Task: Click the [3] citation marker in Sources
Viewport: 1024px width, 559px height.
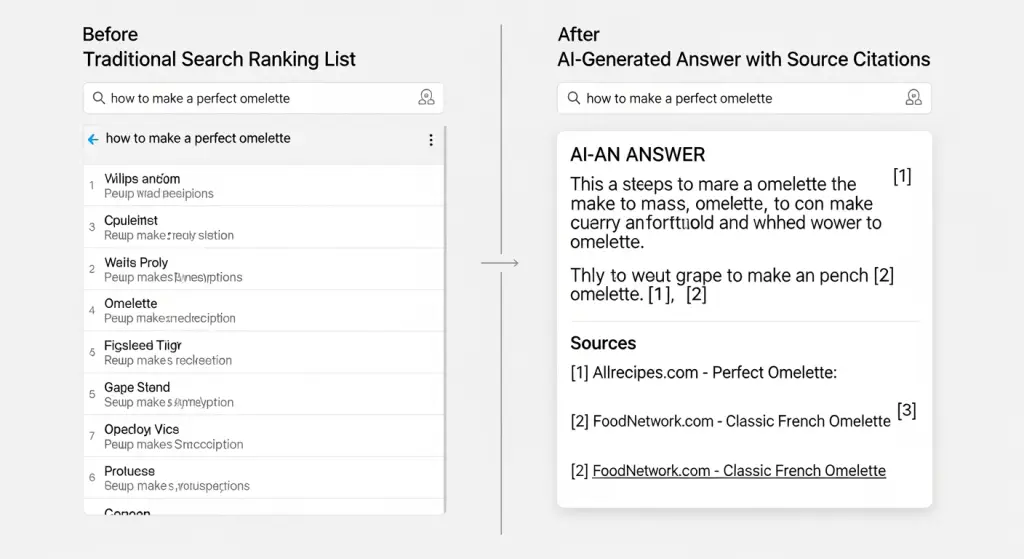Action: pyautogui.click(x=906, y=410)
